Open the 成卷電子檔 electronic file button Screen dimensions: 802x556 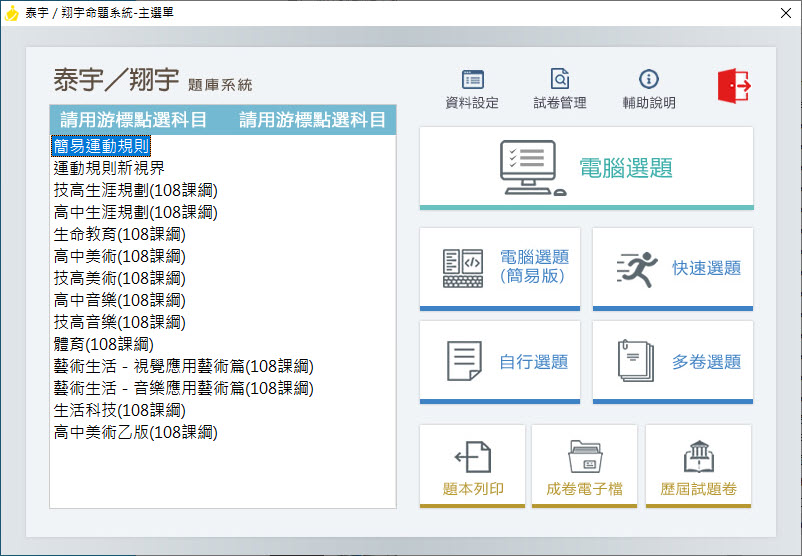(x=584, y=465)
